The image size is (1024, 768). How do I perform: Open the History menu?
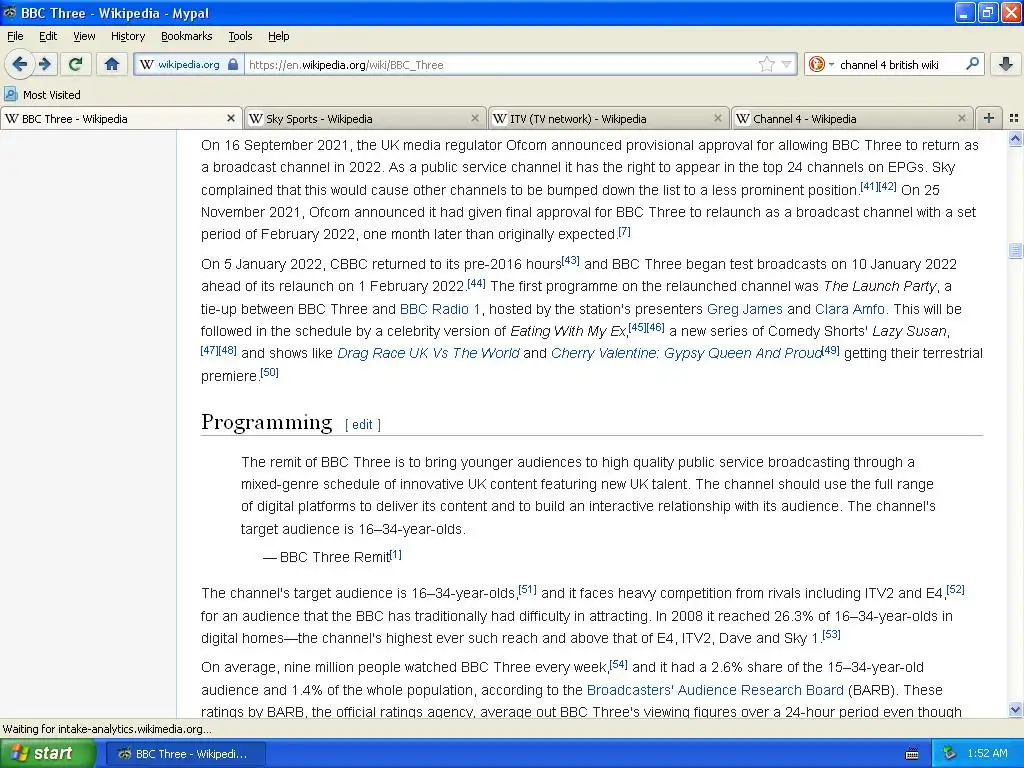coord(128,36)
